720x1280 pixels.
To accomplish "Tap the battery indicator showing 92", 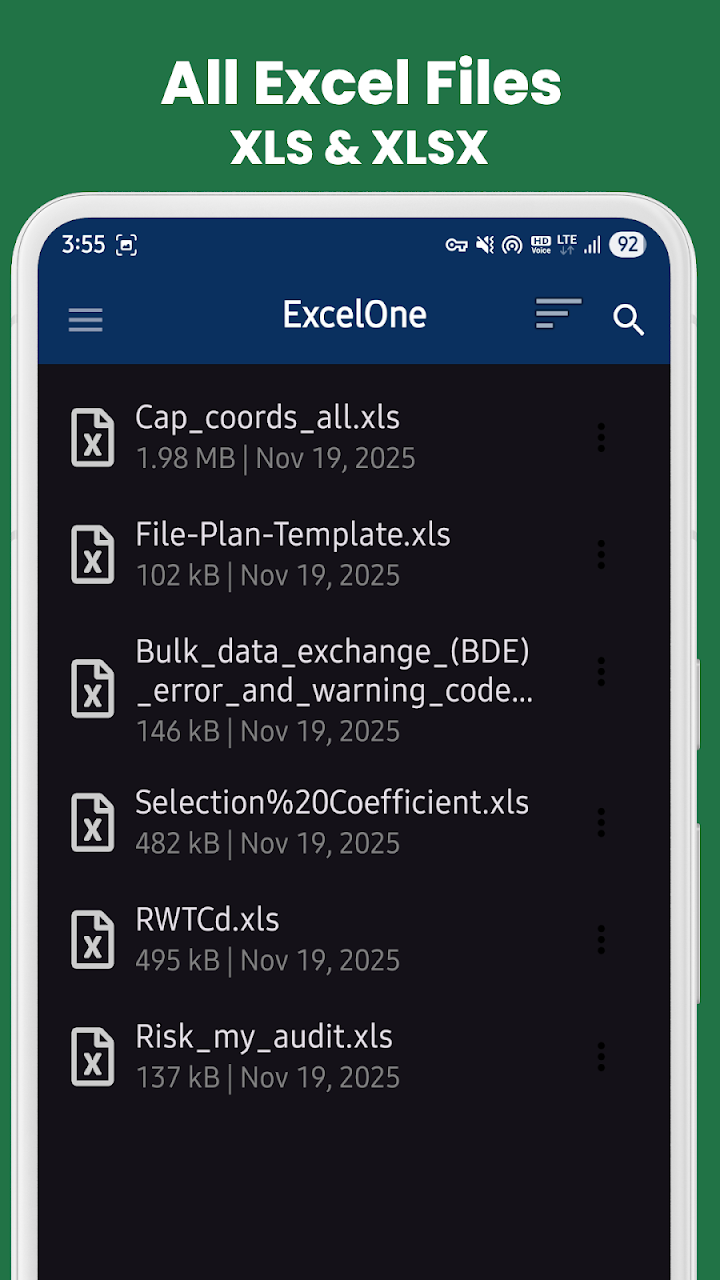I will pos(627,245).
